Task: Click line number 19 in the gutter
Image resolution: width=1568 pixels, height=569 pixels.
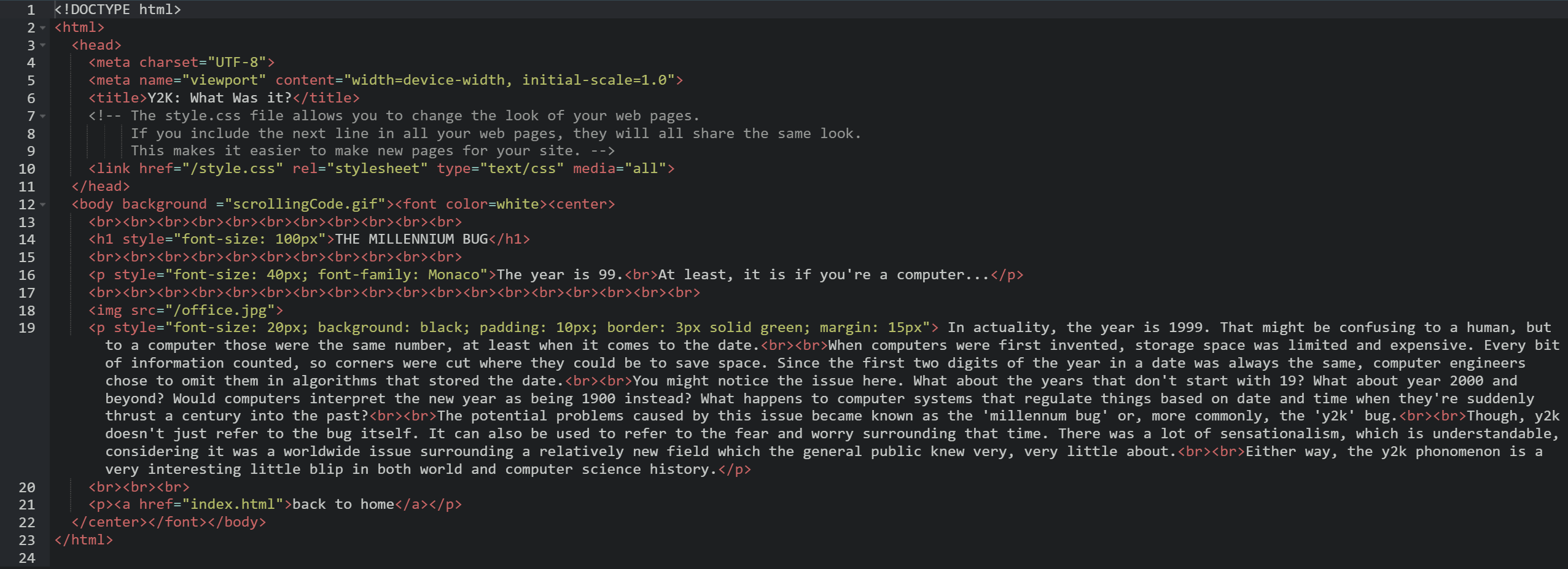Action: (27, 328)
